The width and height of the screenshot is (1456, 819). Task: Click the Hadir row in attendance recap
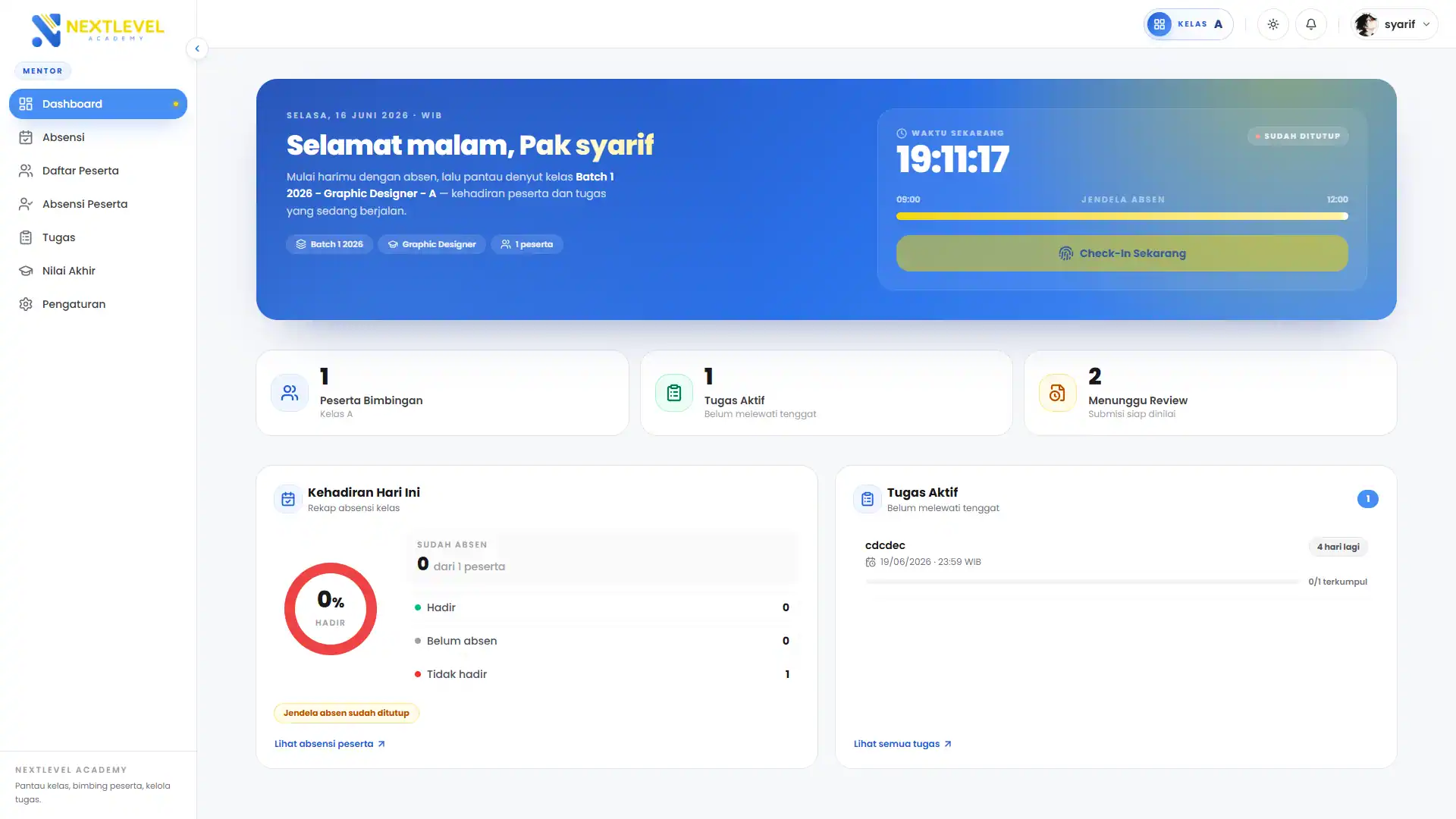tap(602, 607)
